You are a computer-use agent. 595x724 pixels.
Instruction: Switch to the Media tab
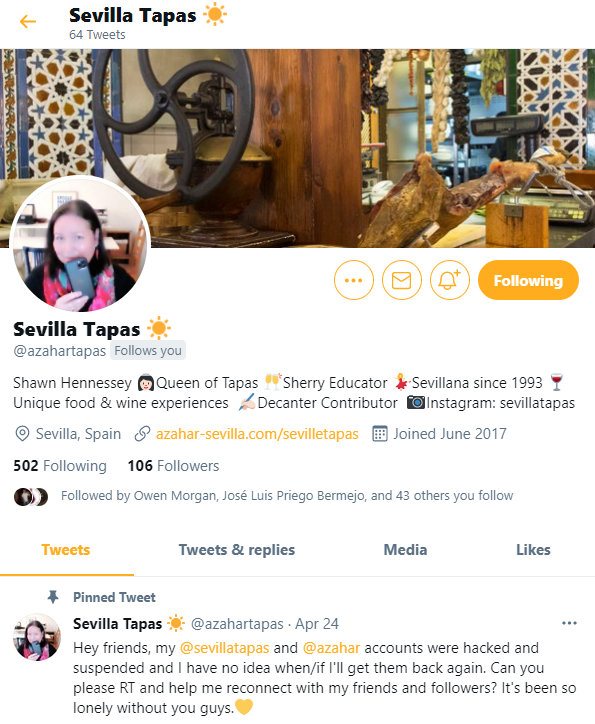405,550
